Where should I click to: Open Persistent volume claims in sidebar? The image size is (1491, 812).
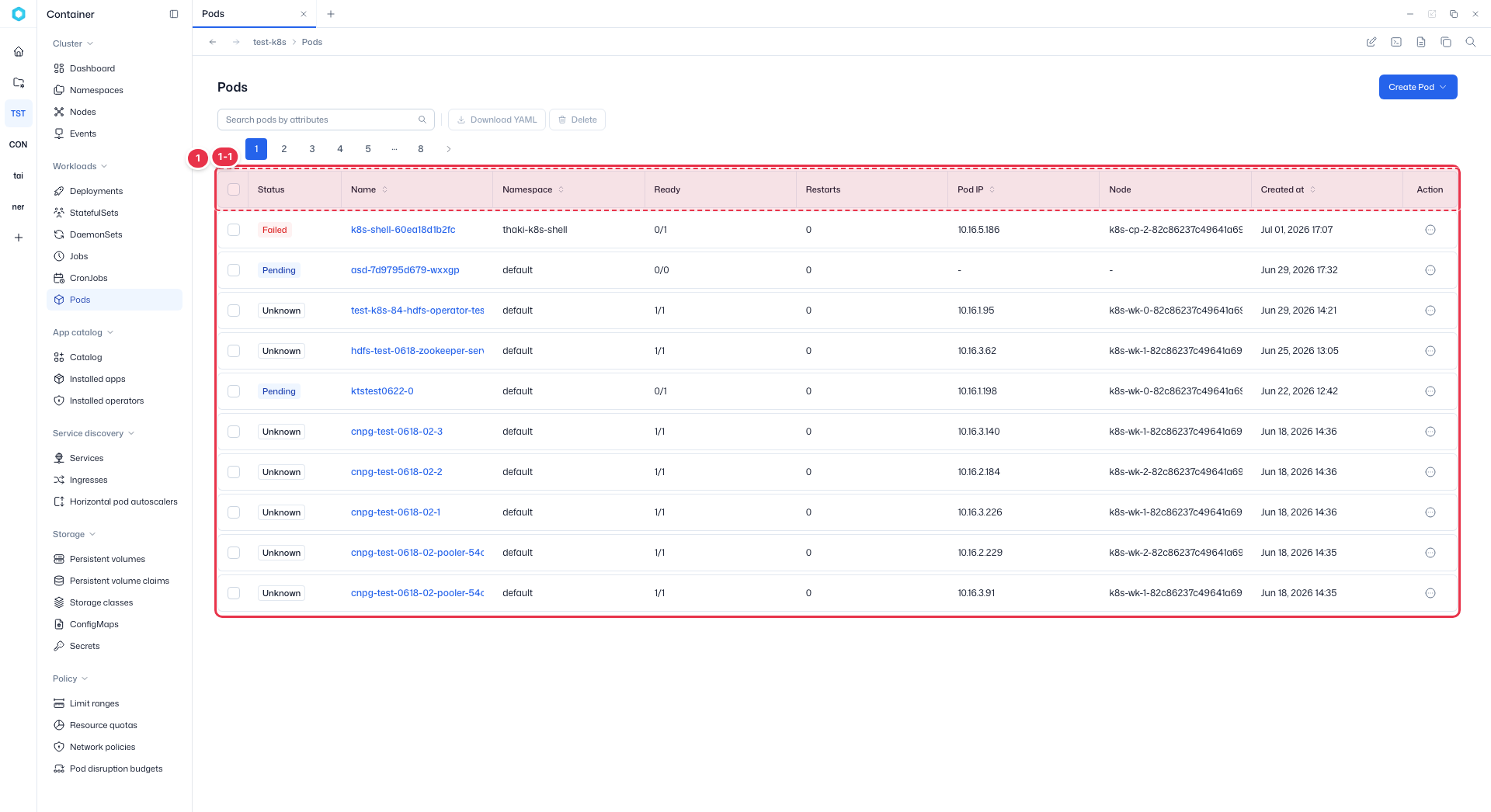pos(114,581)
